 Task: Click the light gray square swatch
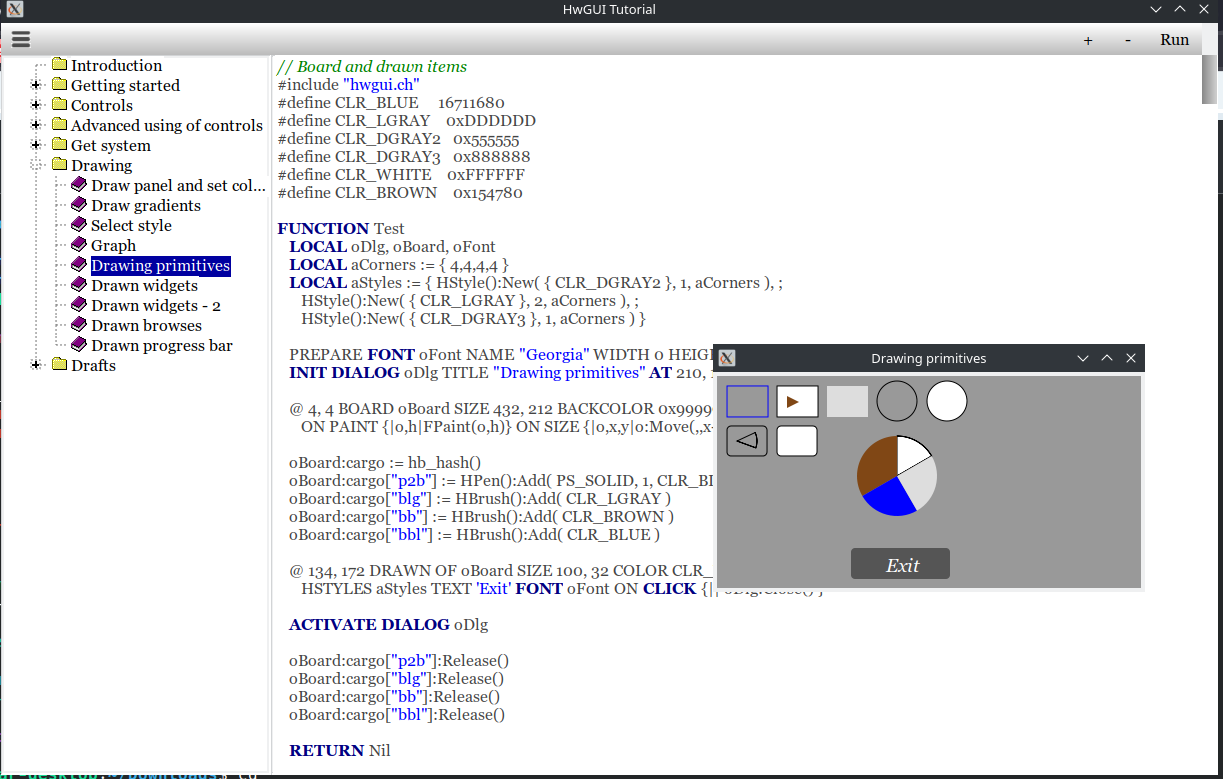847,401
